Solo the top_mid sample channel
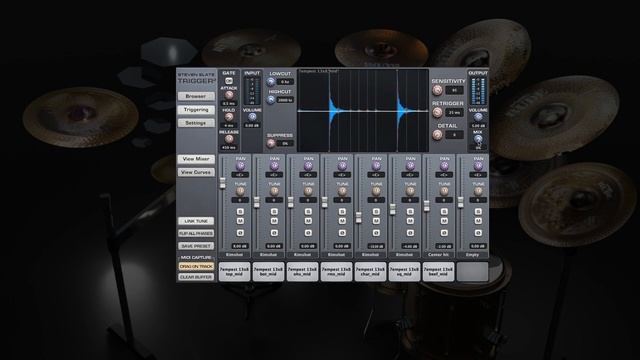640x360 pixels. 240,211
